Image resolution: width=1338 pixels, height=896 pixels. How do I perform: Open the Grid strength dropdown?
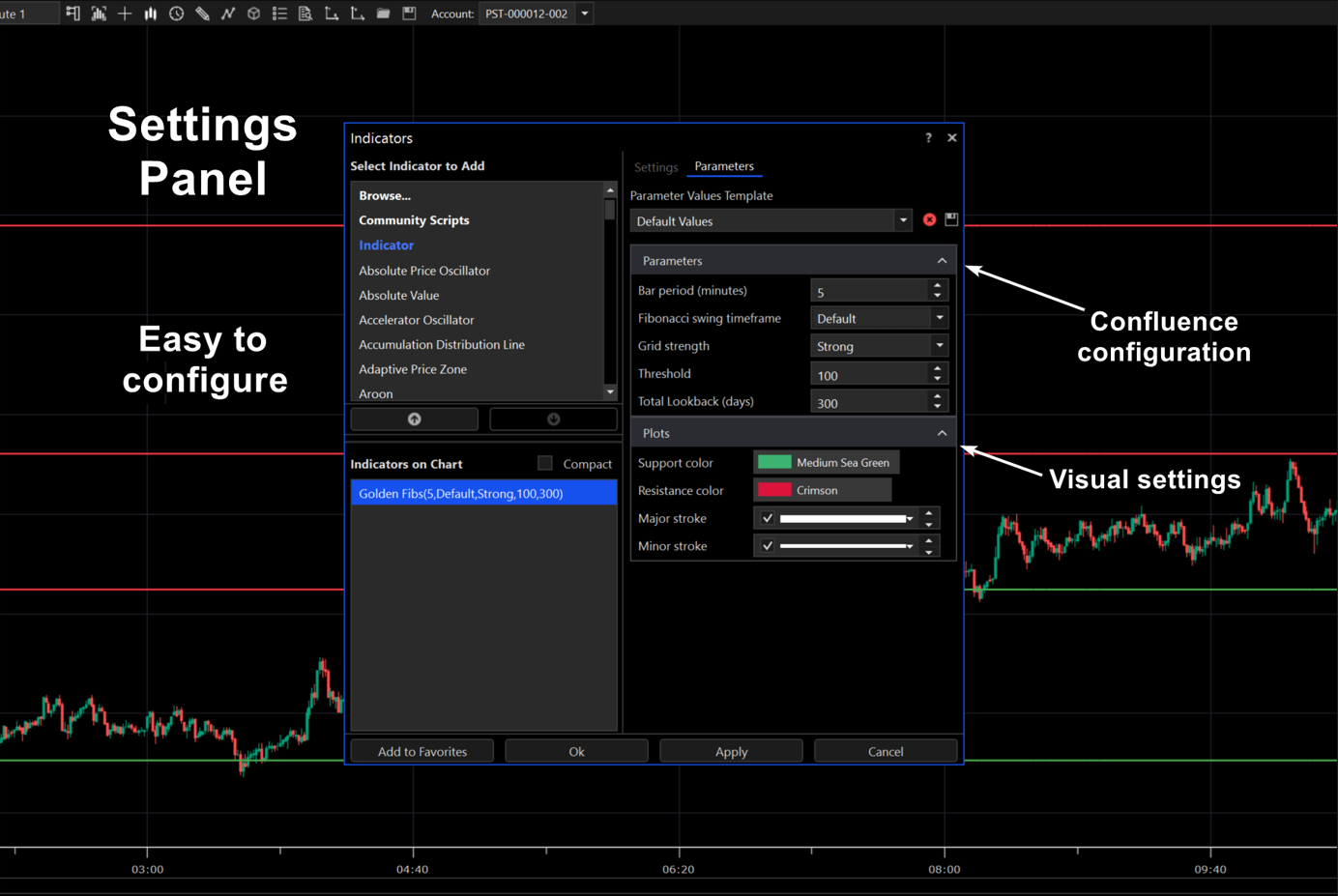pyautogui.click(x=939, y=346)
